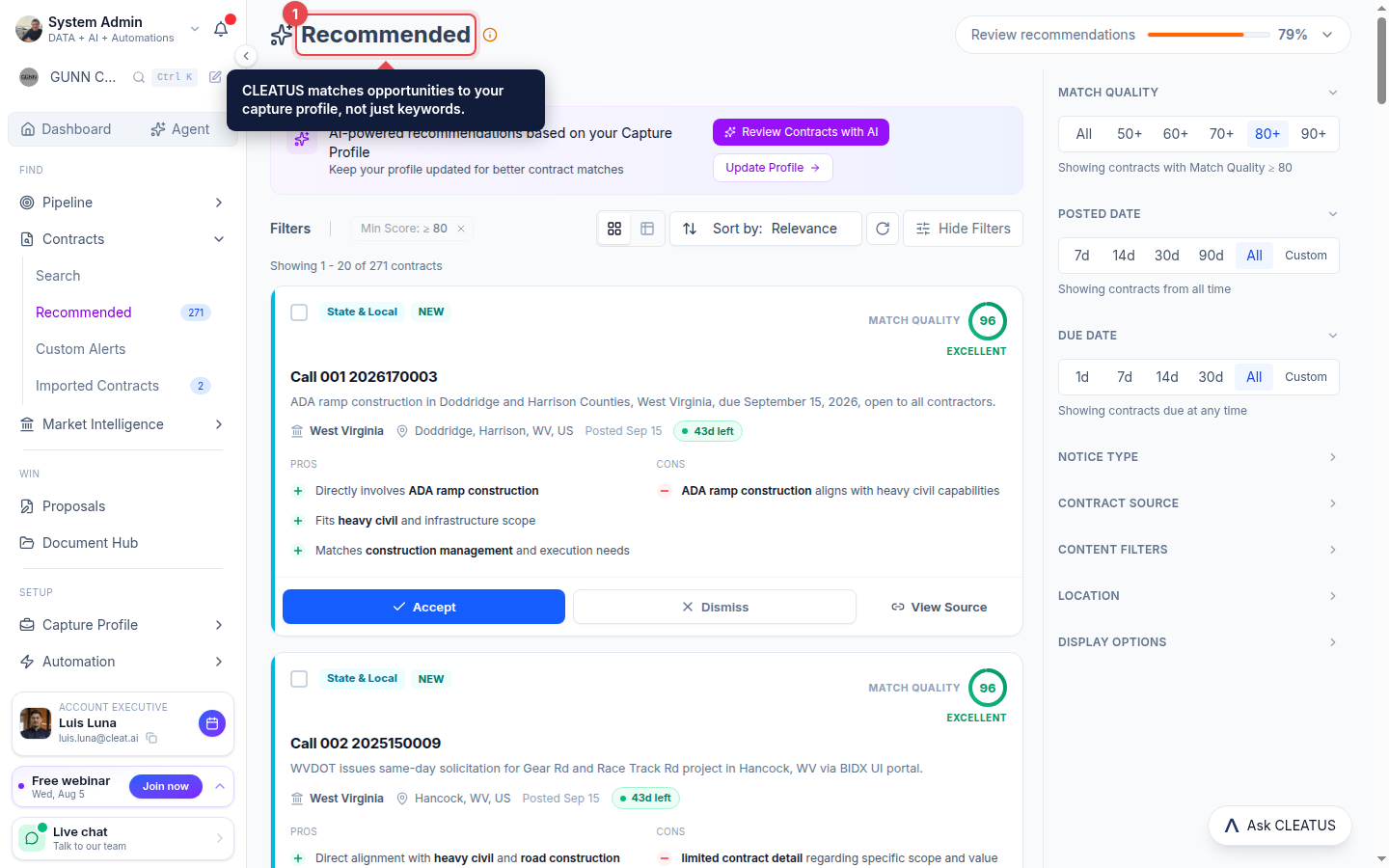This screenshot has width=1389, height=868.
Task: Select the checkbox for Call 001 2026170003
Action: pyautogui.click(x=299, y=312)
